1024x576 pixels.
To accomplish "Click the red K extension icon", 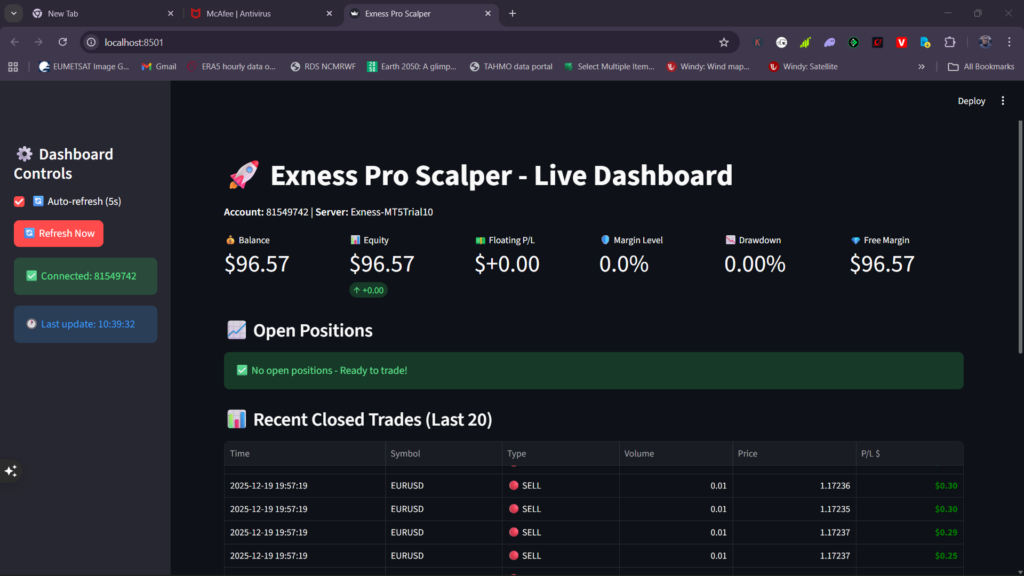I will pos(757,42).
